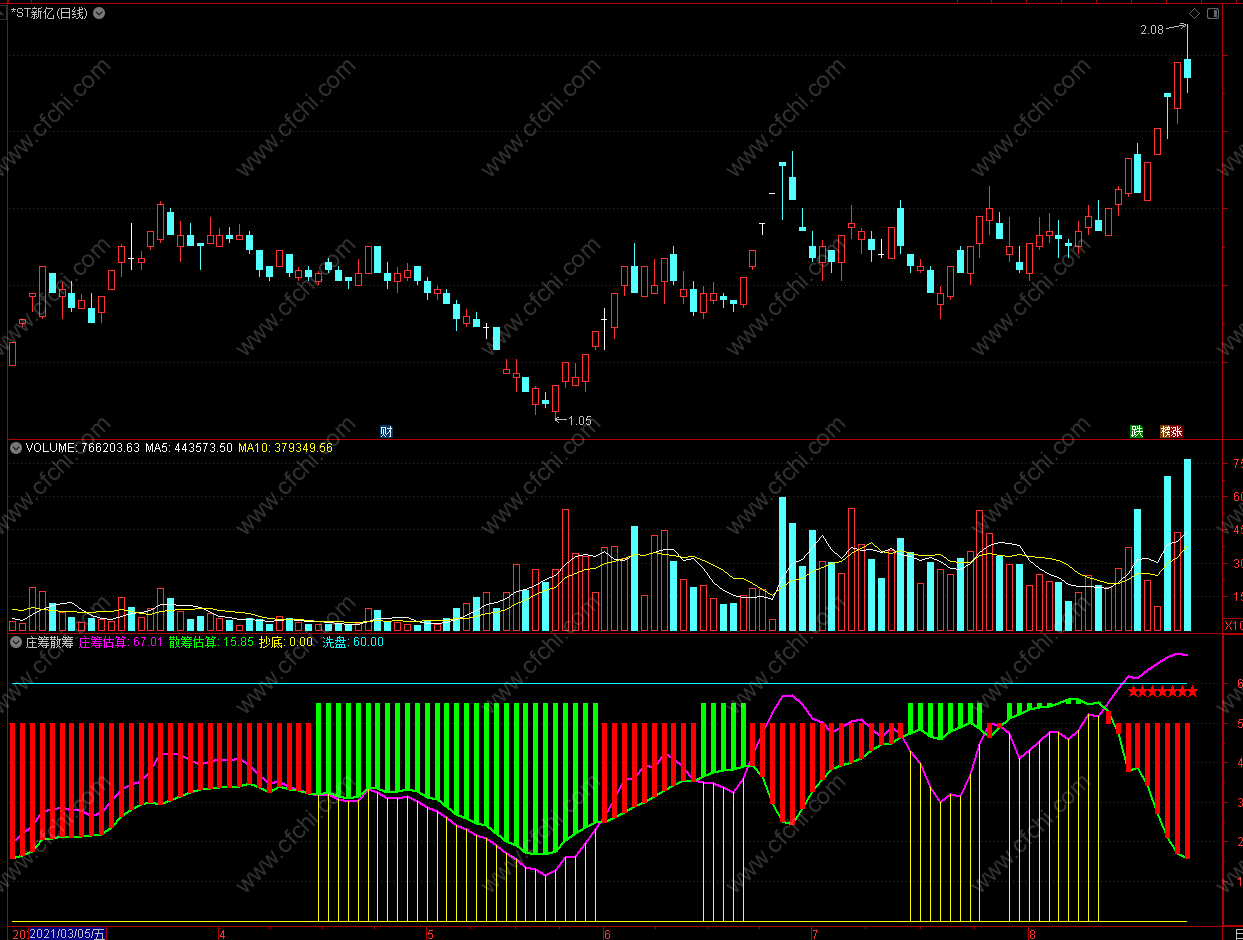The height and width of the screenshot is (940, 1243).
Task: Click the 2021/03/05/五 date label
Action: coord(67,934)
